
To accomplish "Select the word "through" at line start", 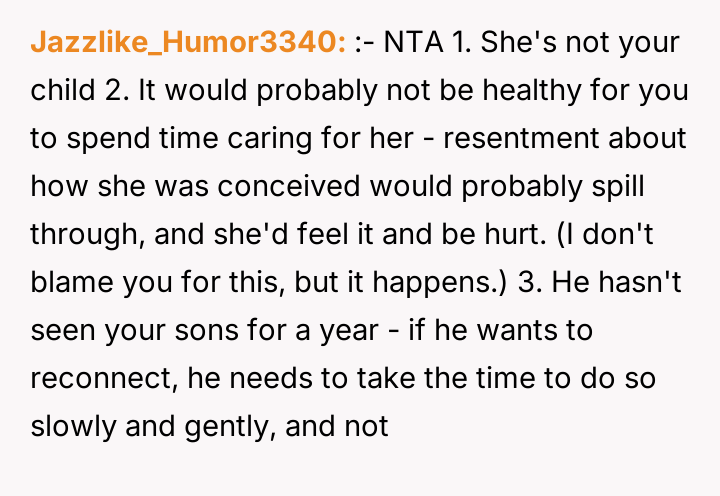I will point(84,234).
